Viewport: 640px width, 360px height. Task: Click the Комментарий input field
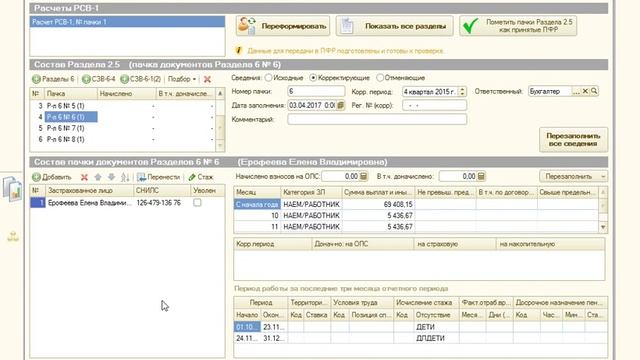click(x=377, y=119)
